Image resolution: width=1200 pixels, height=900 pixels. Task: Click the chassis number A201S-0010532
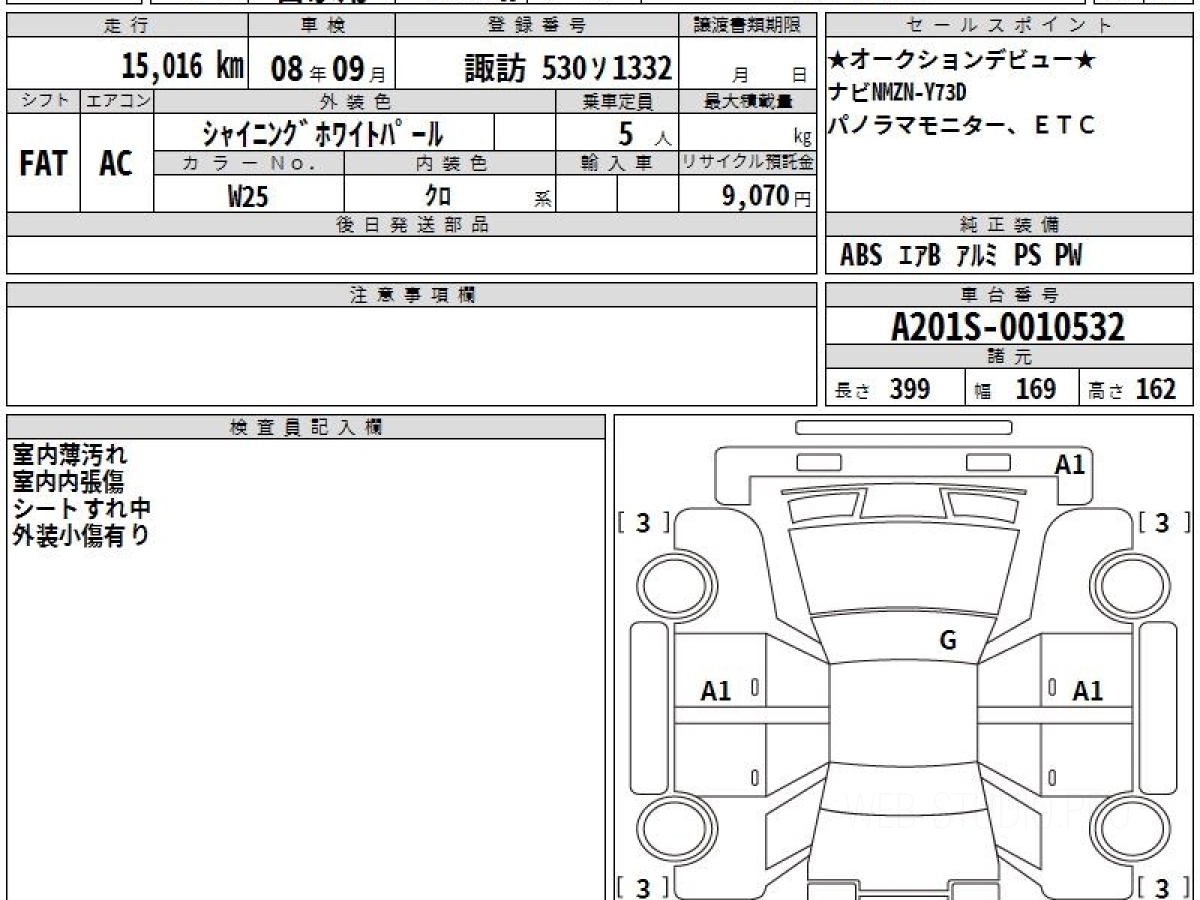(1008, 326)
